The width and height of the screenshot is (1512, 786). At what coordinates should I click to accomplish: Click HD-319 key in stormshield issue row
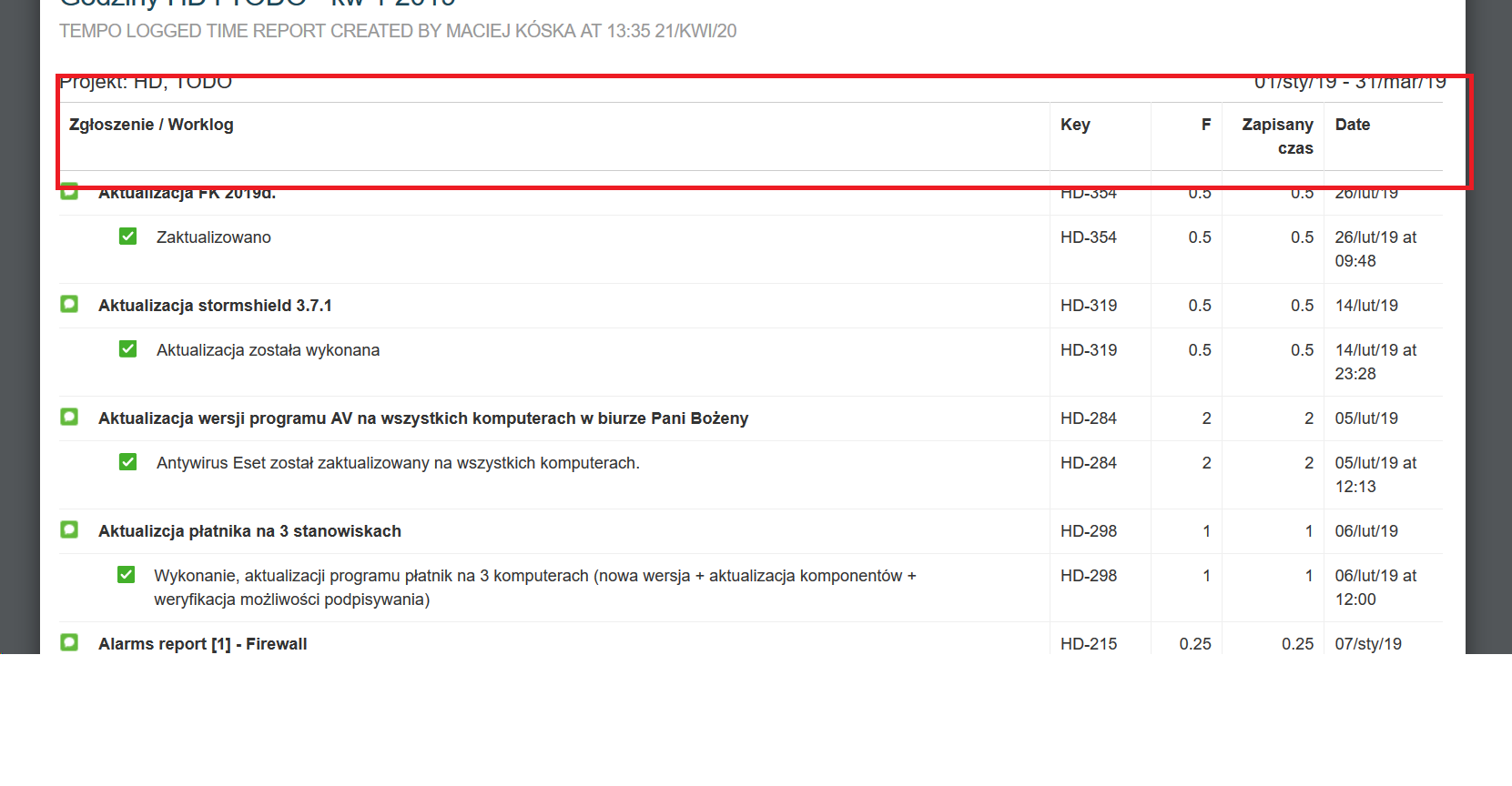point(1088,306)
